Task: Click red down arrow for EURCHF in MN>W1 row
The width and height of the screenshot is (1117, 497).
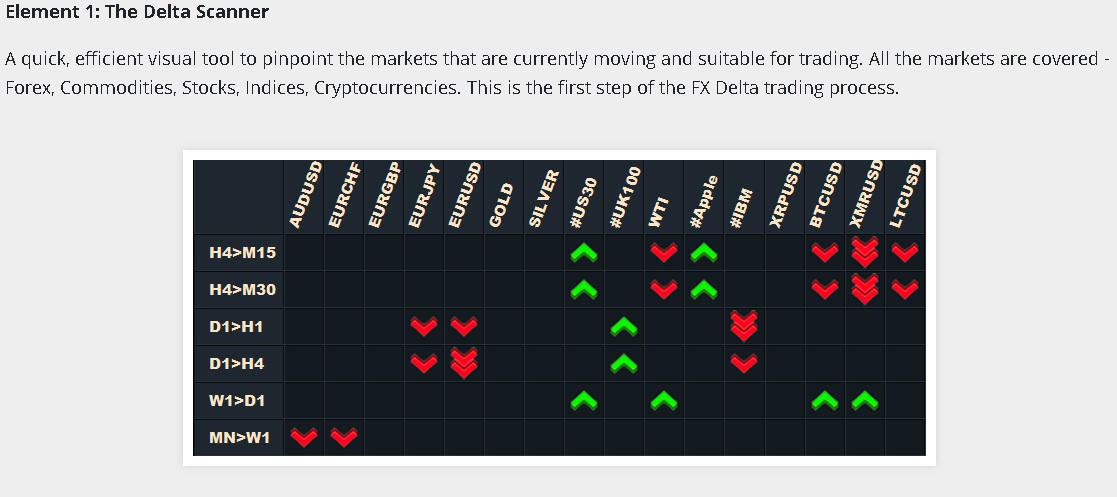Action: click(343, 437)
